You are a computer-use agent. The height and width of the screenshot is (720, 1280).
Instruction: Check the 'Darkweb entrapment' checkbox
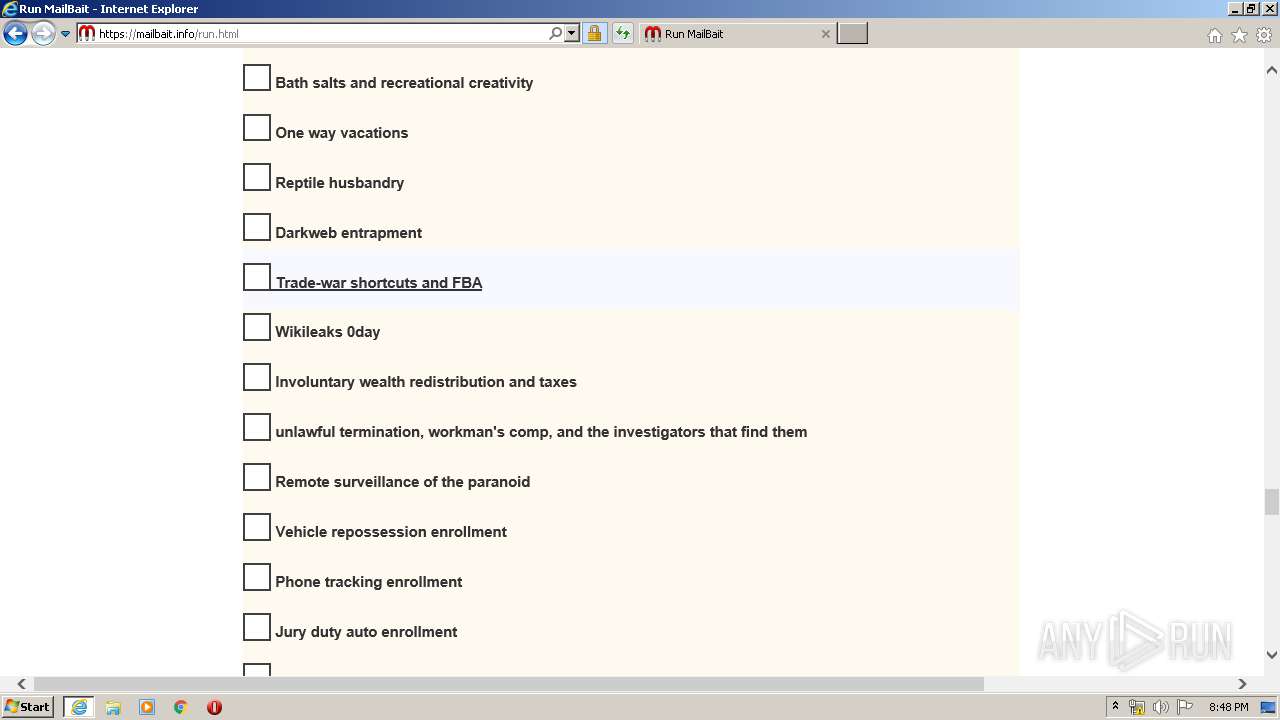[x=257, y=228]
